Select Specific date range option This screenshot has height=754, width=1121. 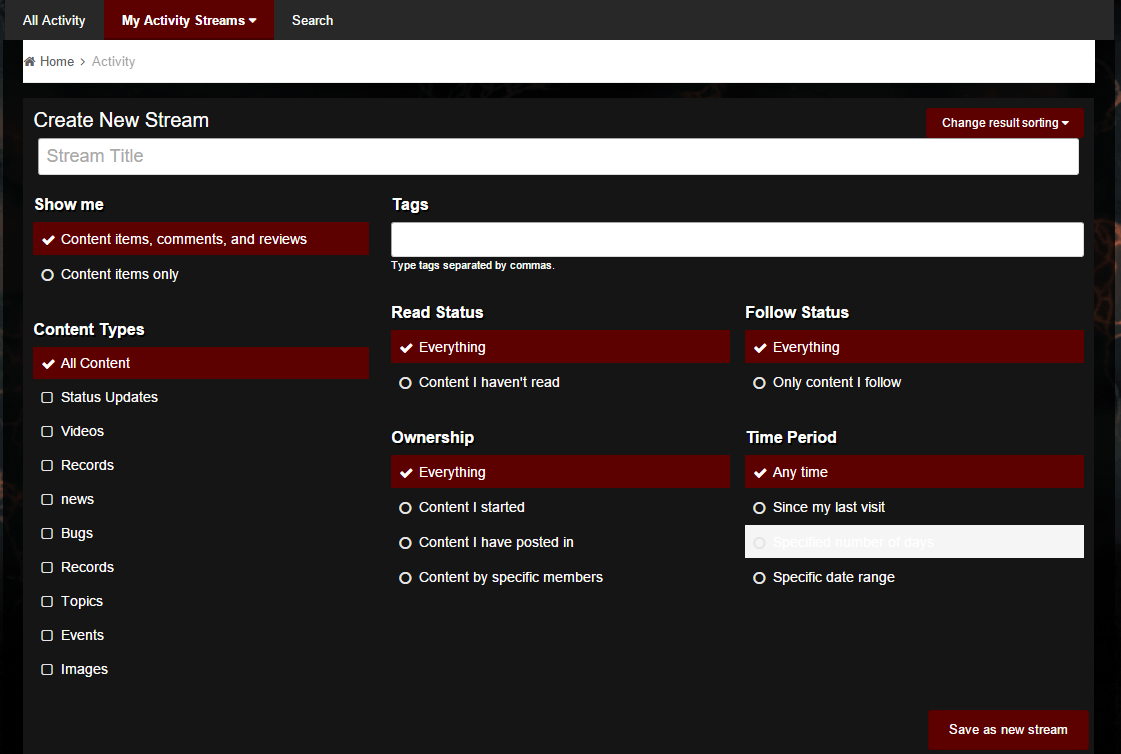point(914,577)
